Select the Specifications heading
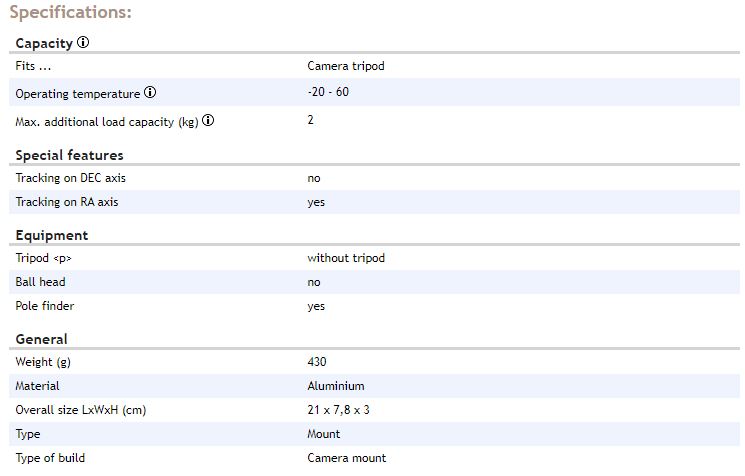 (70, 12)
